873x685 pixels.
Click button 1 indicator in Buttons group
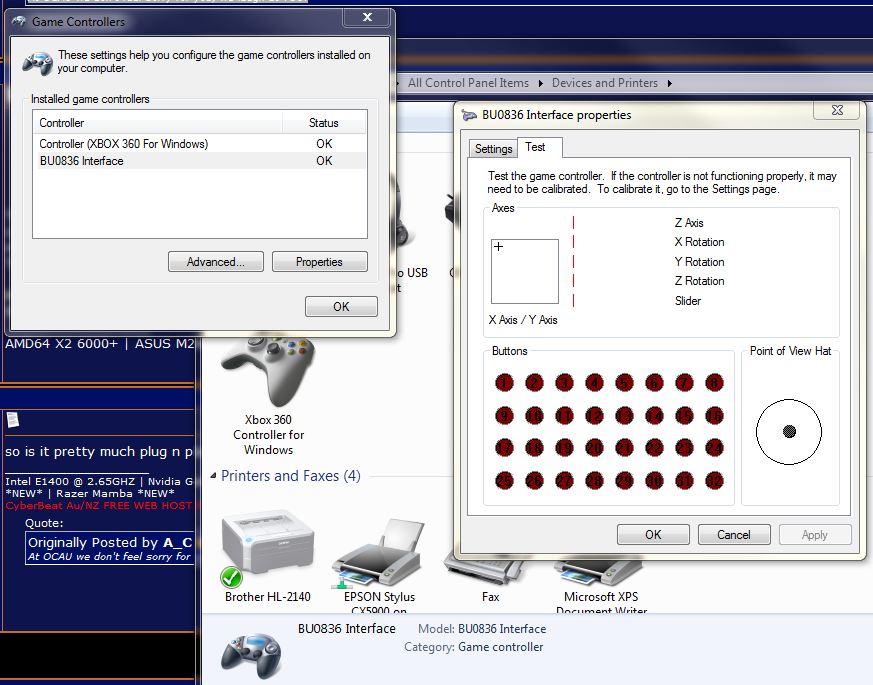tap(504, 383)
